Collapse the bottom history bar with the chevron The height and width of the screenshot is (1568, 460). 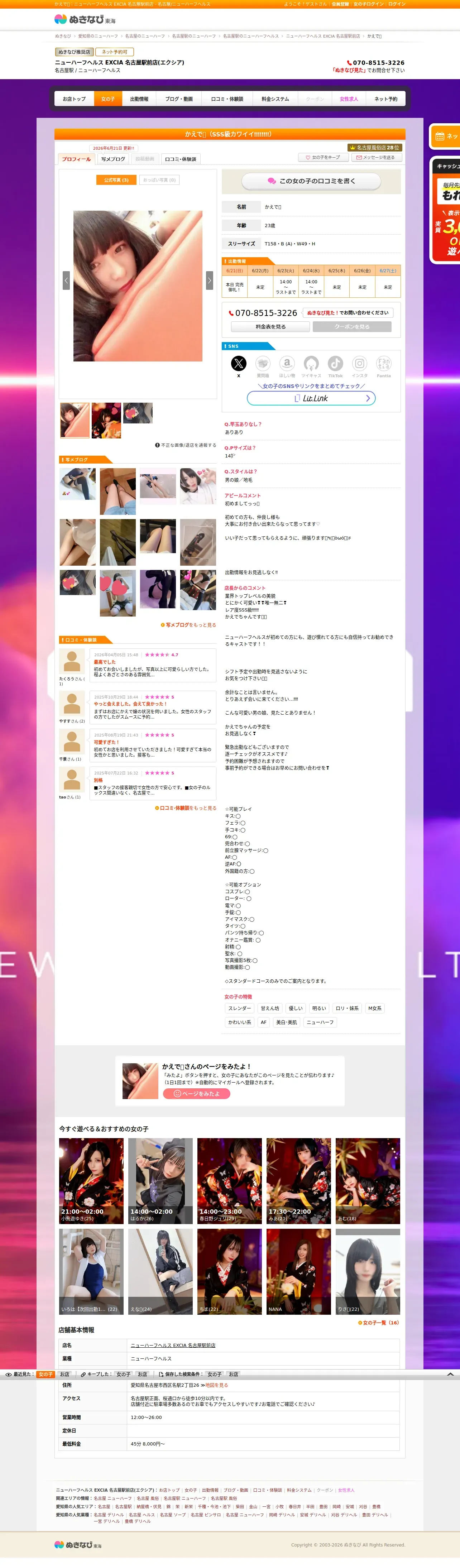pyautogui.click(x=450, y=1375)
